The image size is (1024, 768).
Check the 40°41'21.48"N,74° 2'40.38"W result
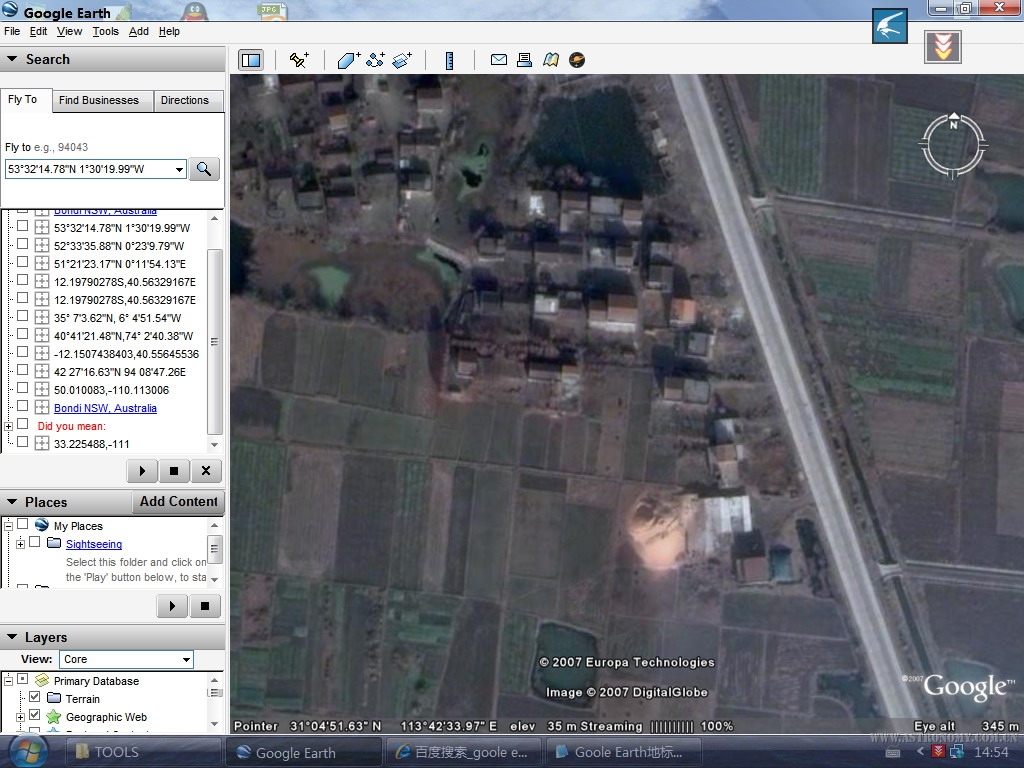pyautogui.click(x=22, y=334)
